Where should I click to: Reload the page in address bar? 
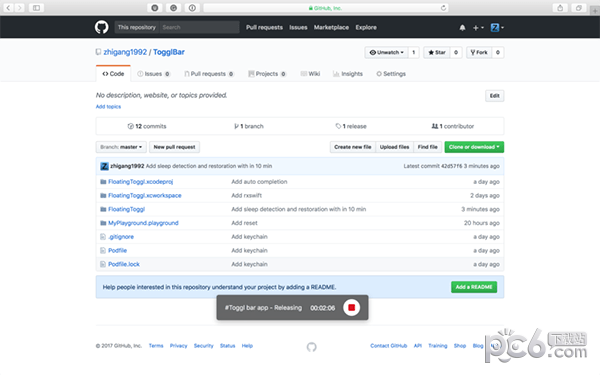click(x=443, y=8)
